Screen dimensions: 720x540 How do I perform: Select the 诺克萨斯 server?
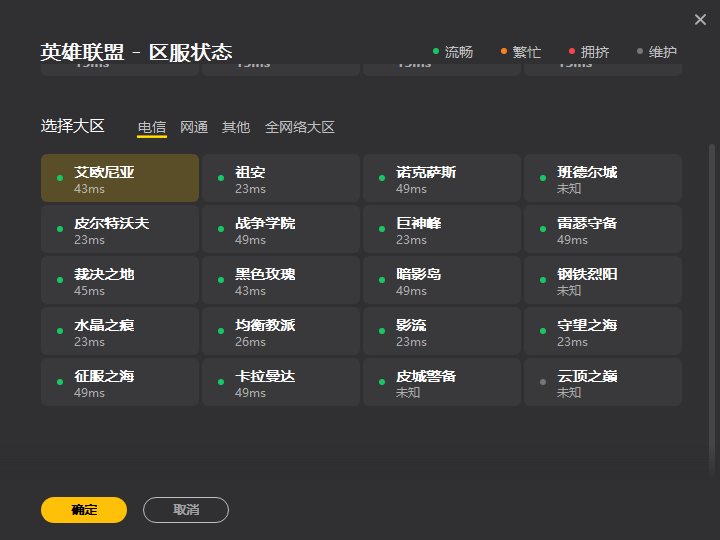point(442,178)
